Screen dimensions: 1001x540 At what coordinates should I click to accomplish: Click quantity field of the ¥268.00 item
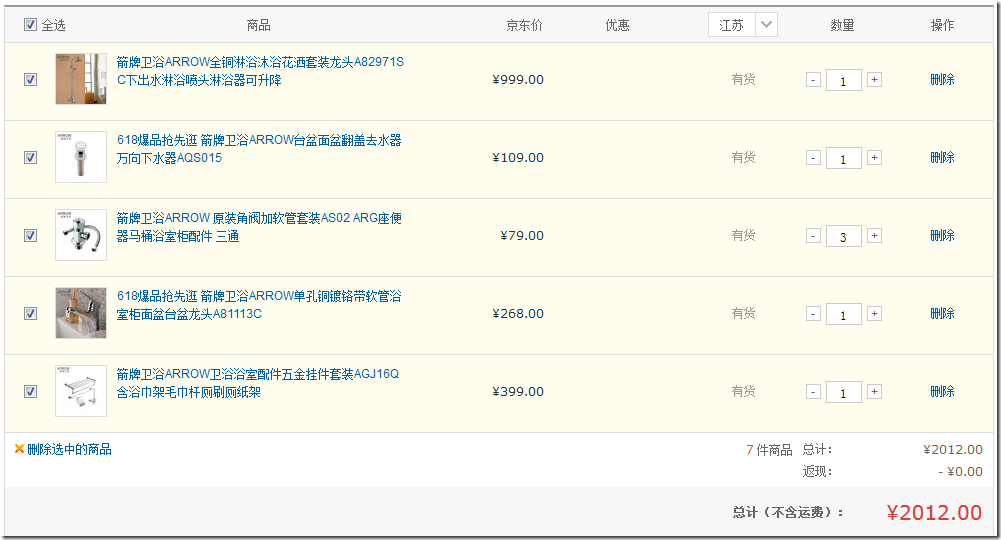(x=843, y=314)
